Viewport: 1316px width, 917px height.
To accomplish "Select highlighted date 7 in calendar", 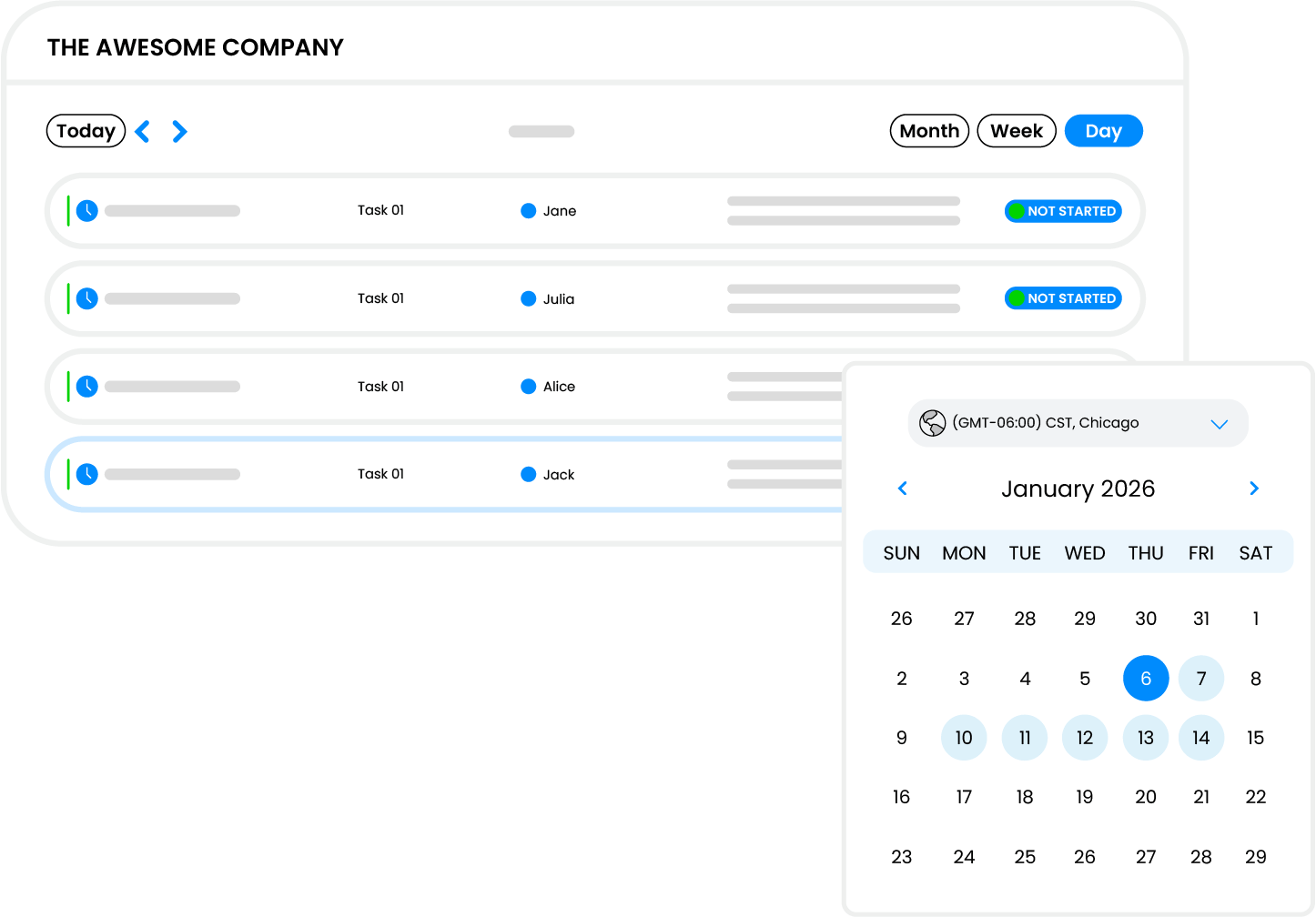I will tap(1200, 679).
